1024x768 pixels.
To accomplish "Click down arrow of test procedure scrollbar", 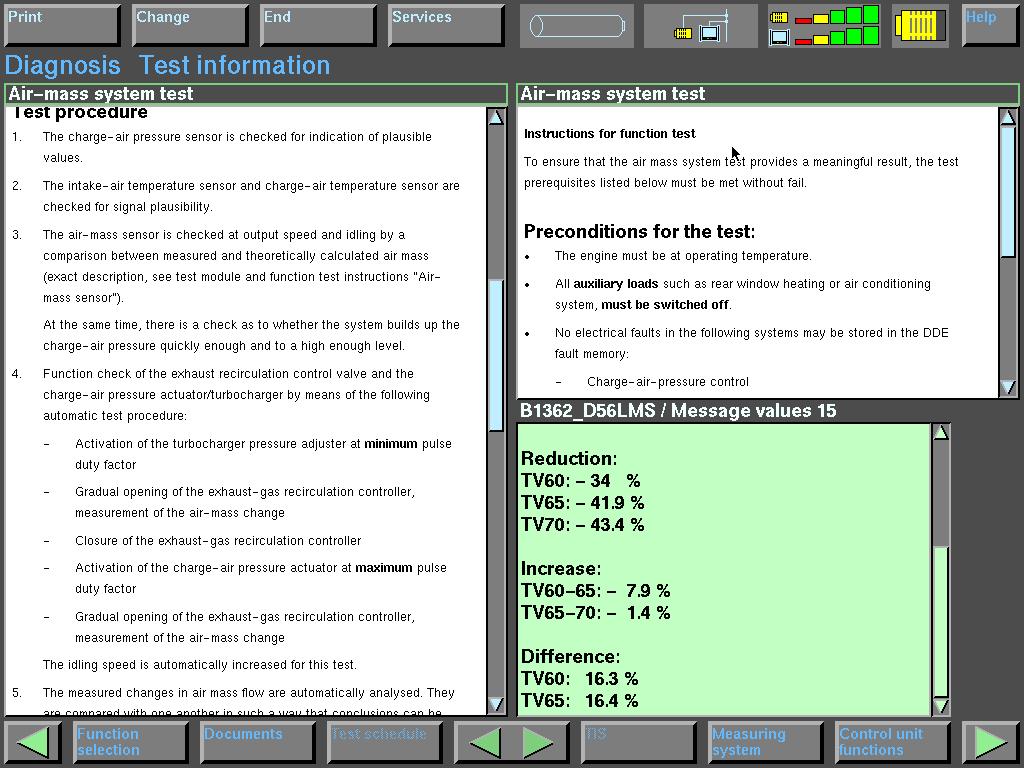I will pos(496,704).
